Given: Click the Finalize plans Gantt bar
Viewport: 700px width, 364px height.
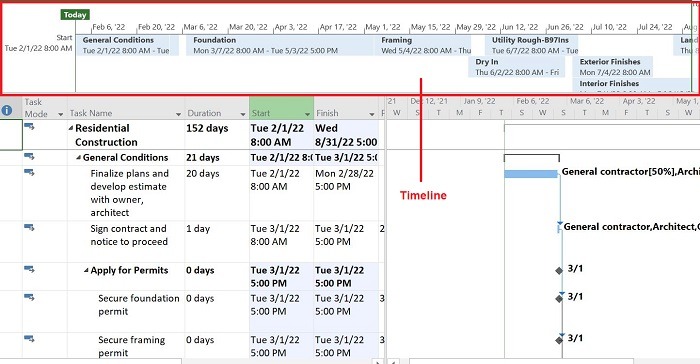Looking at the screenshot, I should (531, 174).
